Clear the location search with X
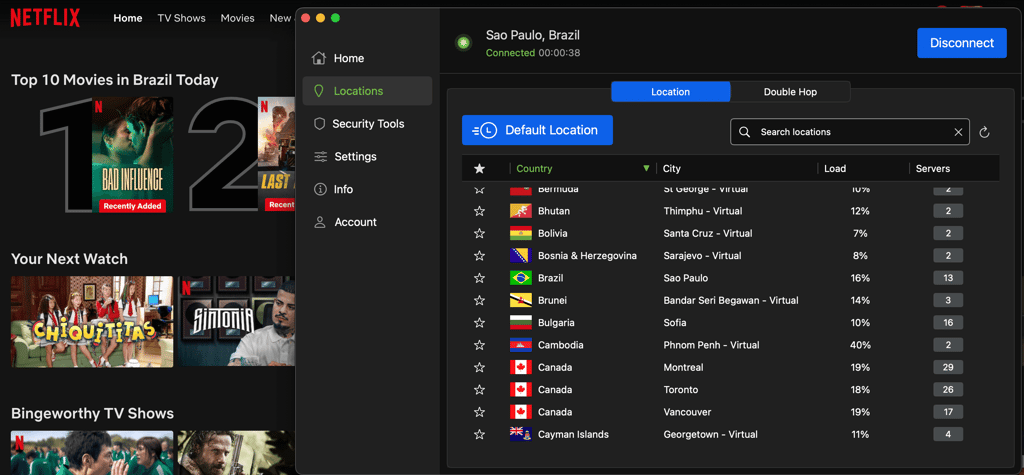This screenshot has height=475, width=1024. pos(958,132)
